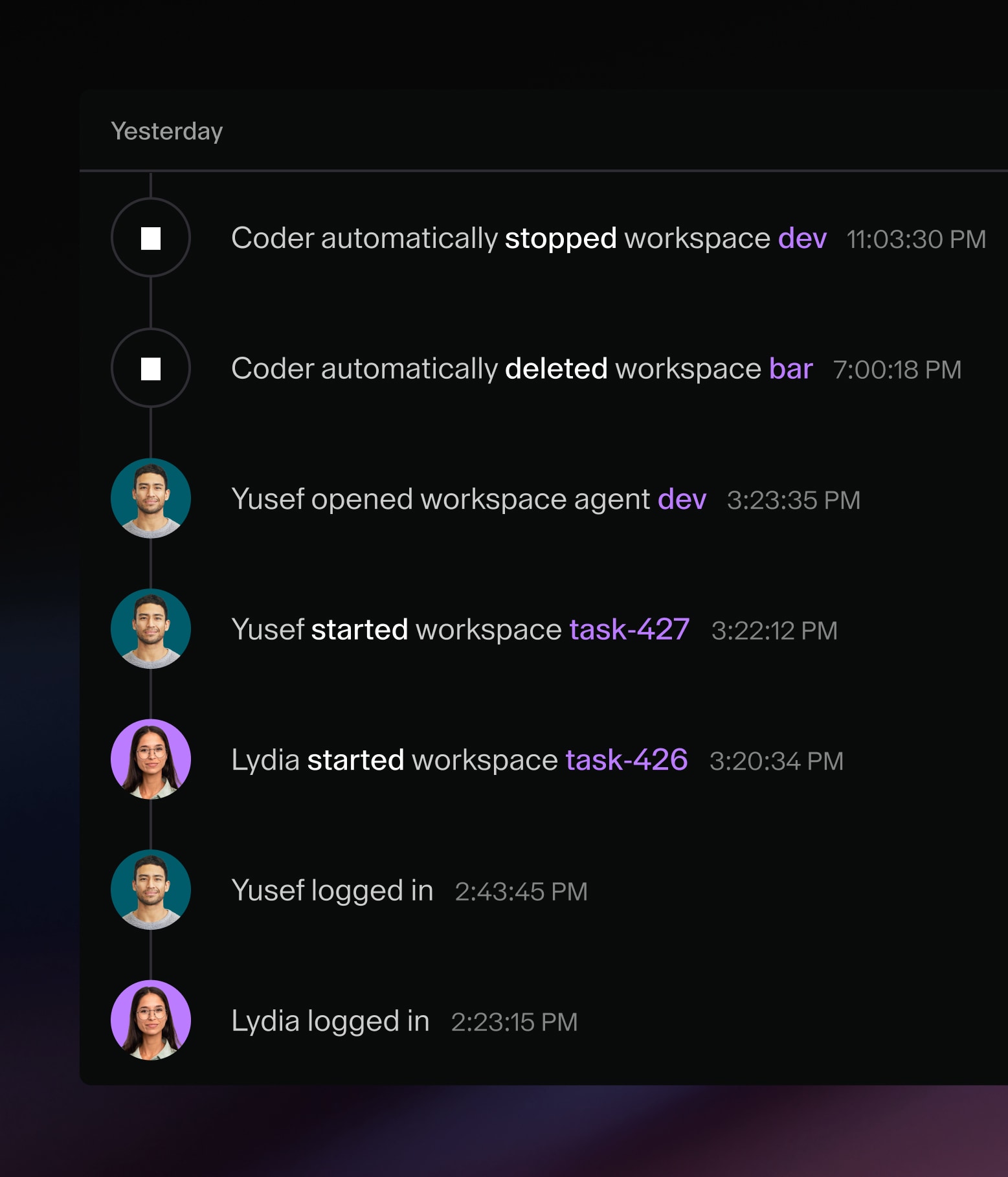Click the 2:23:15 PM timestamp
The image size is (1008, 1177).
[514, 1022]
